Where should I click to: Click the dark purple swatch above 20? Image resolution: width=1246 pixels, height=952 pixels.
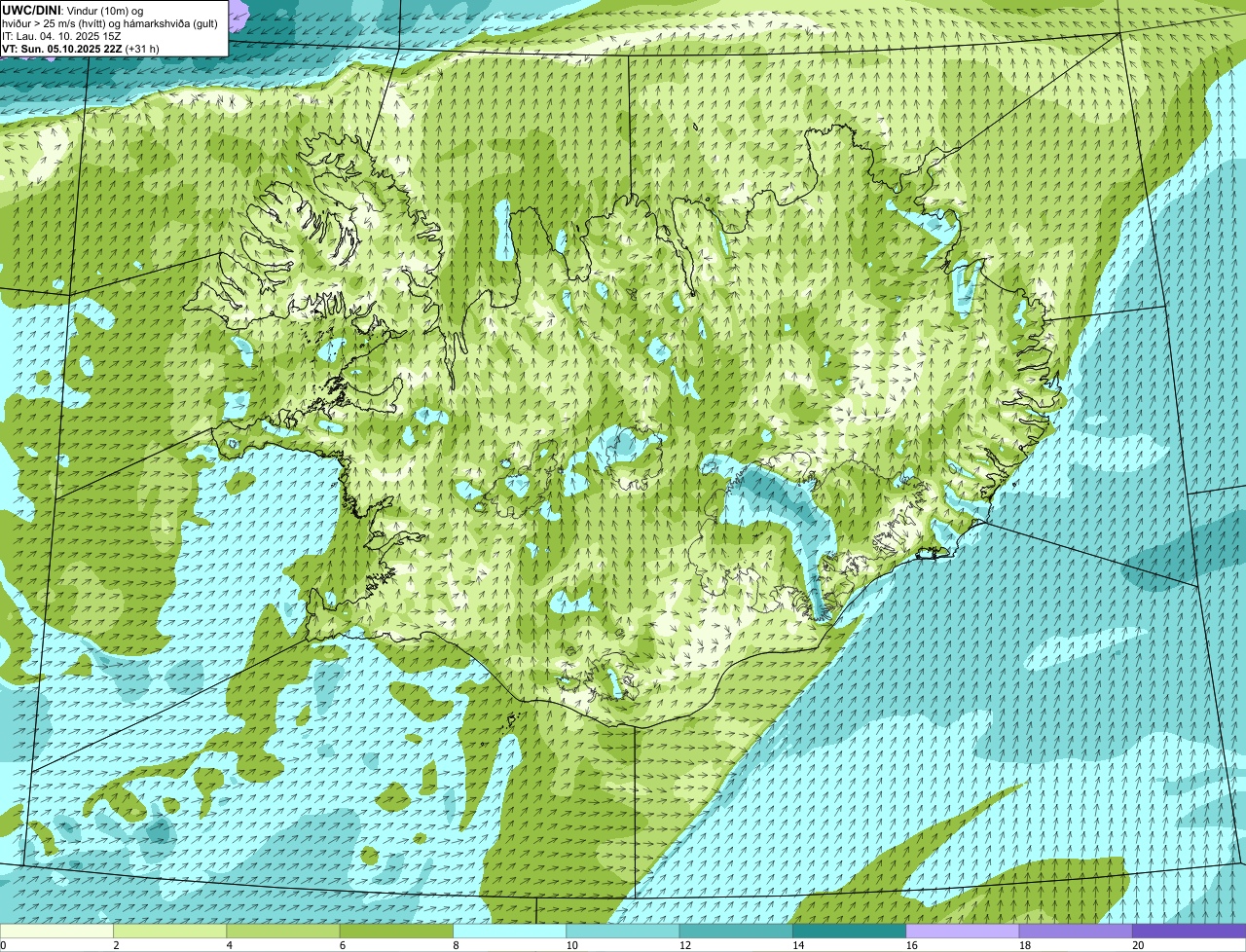(x=1190, y=931)
